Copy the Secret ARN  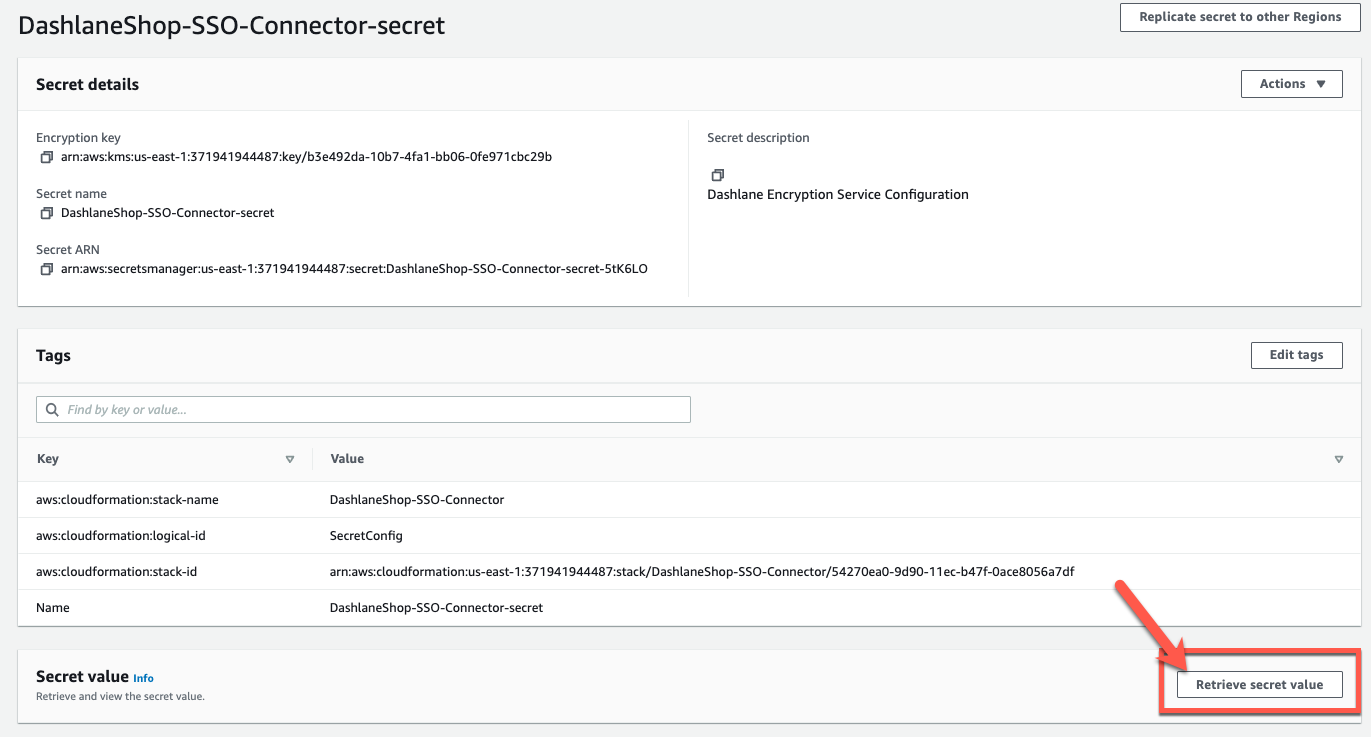pyautogui.click(x=46, y=268)
